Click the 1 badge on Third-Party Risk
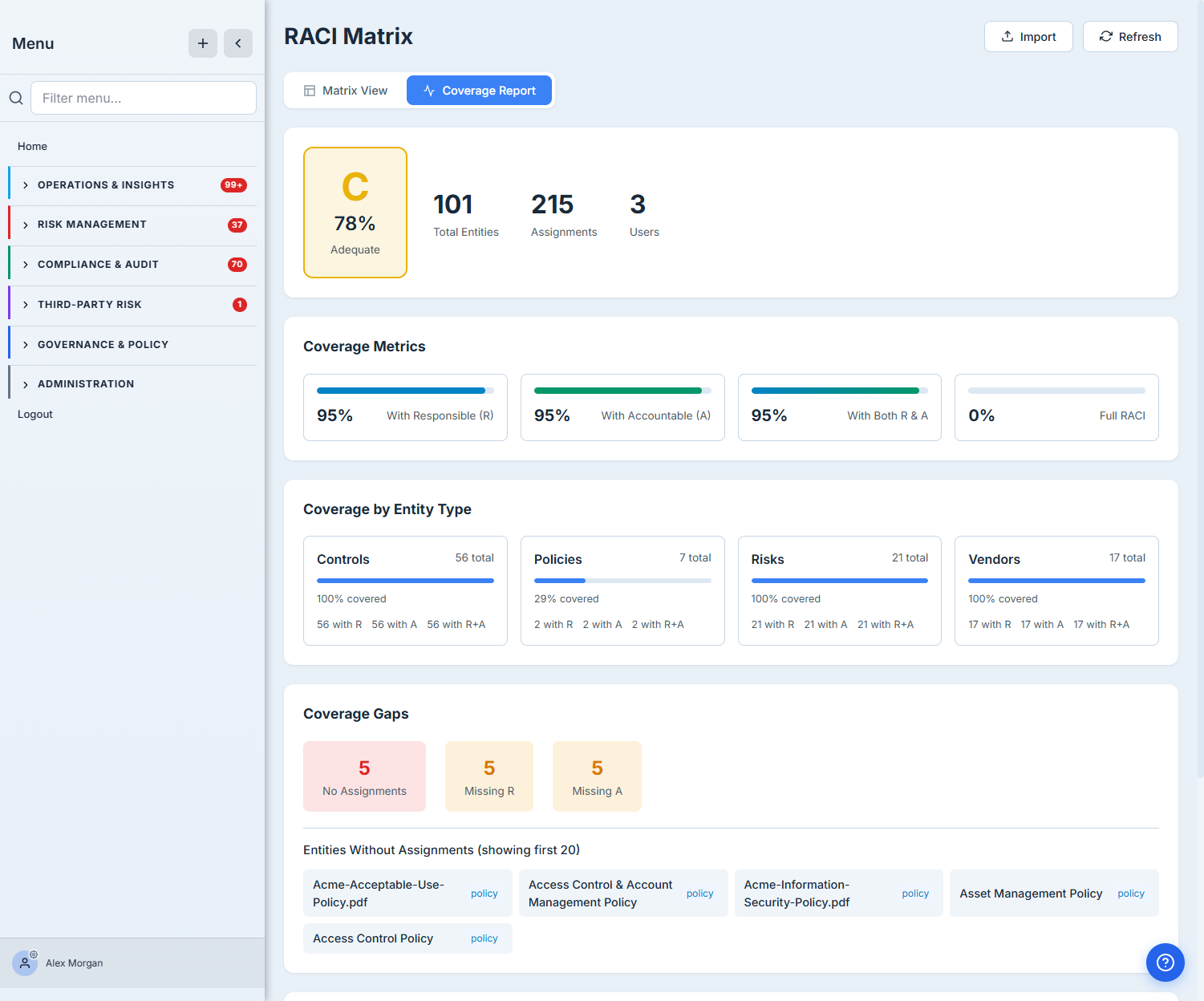This screenshot has width=1204, height=1001. pos(240,305)
